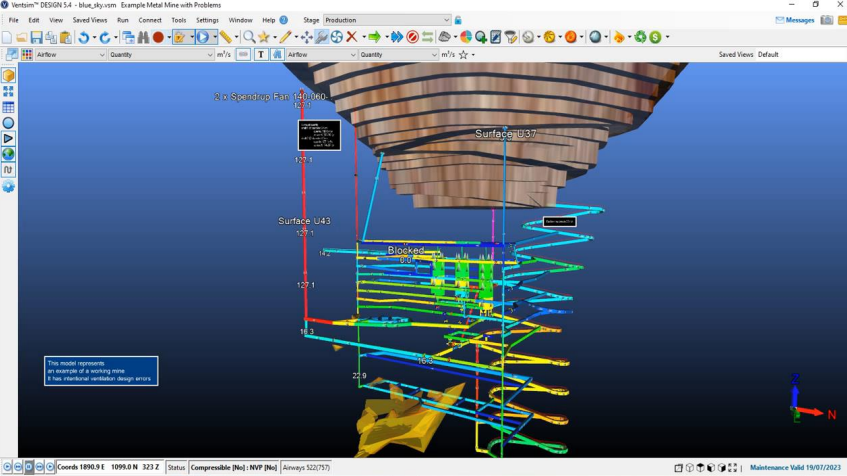Viewport: 847px width, 476px height.
Task: Select the magnifier Zoom tool
Action: (x=249, y=37)
